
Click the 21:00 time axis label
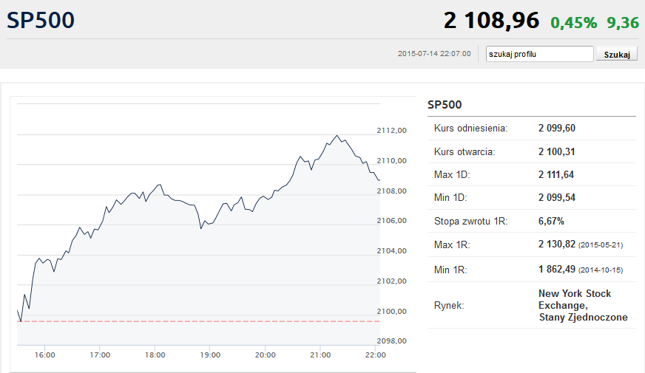[x=320, y=355]
